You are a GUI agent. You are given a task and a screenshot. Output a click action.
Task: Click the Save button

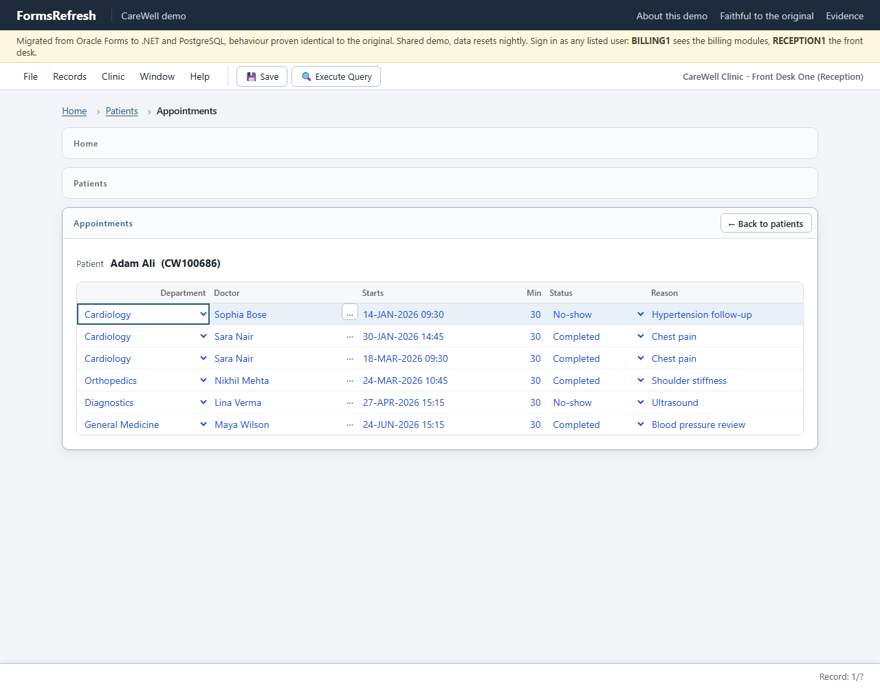[262, 76]
